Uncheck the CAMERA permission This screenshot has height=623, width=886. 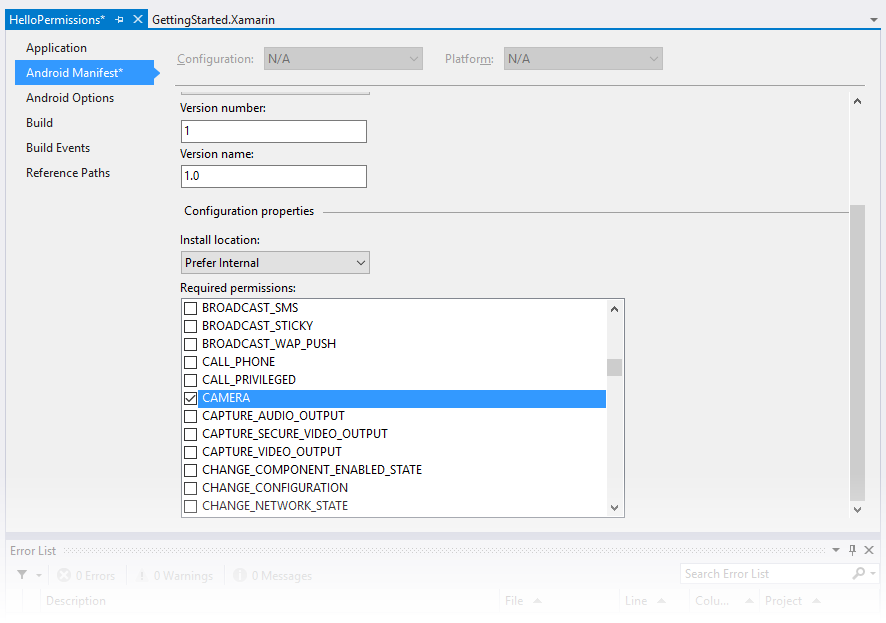coord(191,398)
